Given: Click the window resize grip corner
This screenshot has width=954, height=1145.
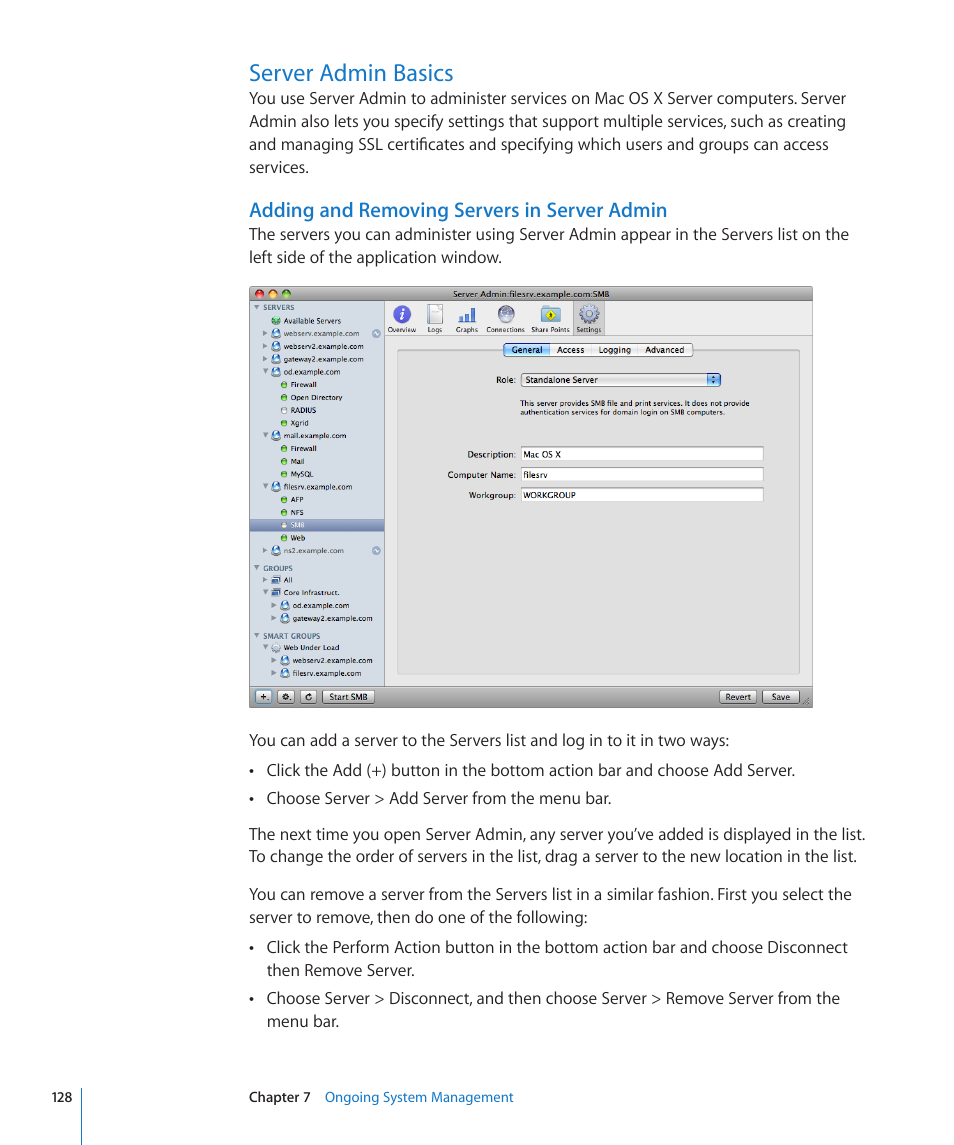Looking at the screenshot, I should pyautogui.click(x=806, y=702).
